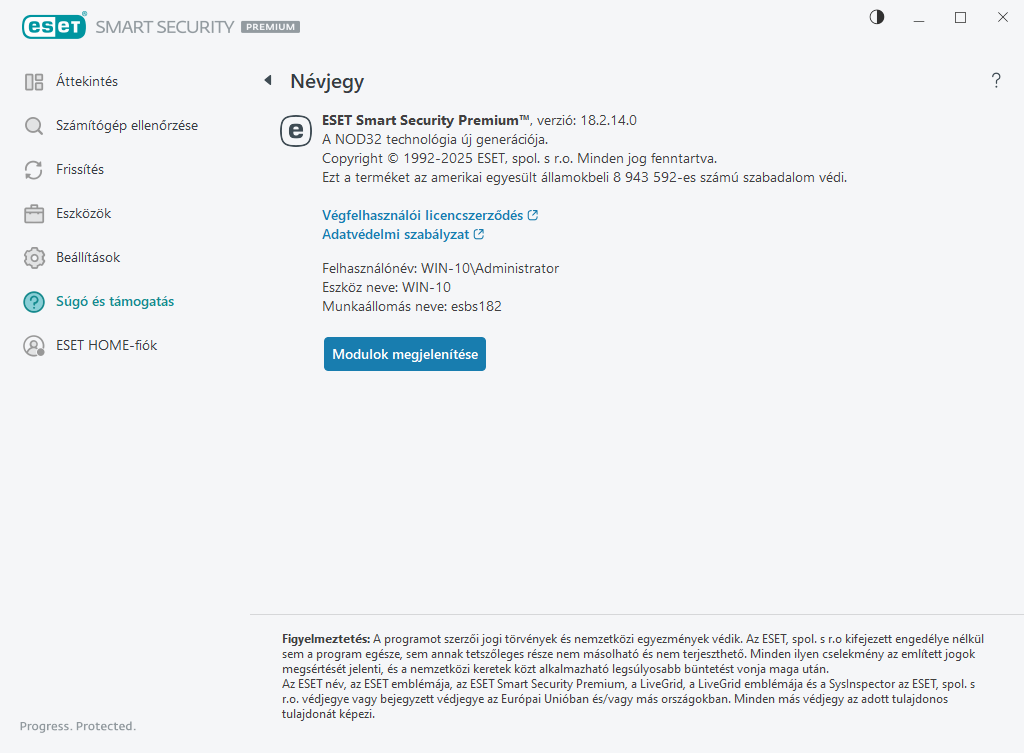
Task: Click the ESET logo in title bar
Action: pyautogui.click(x=53, y=27)
